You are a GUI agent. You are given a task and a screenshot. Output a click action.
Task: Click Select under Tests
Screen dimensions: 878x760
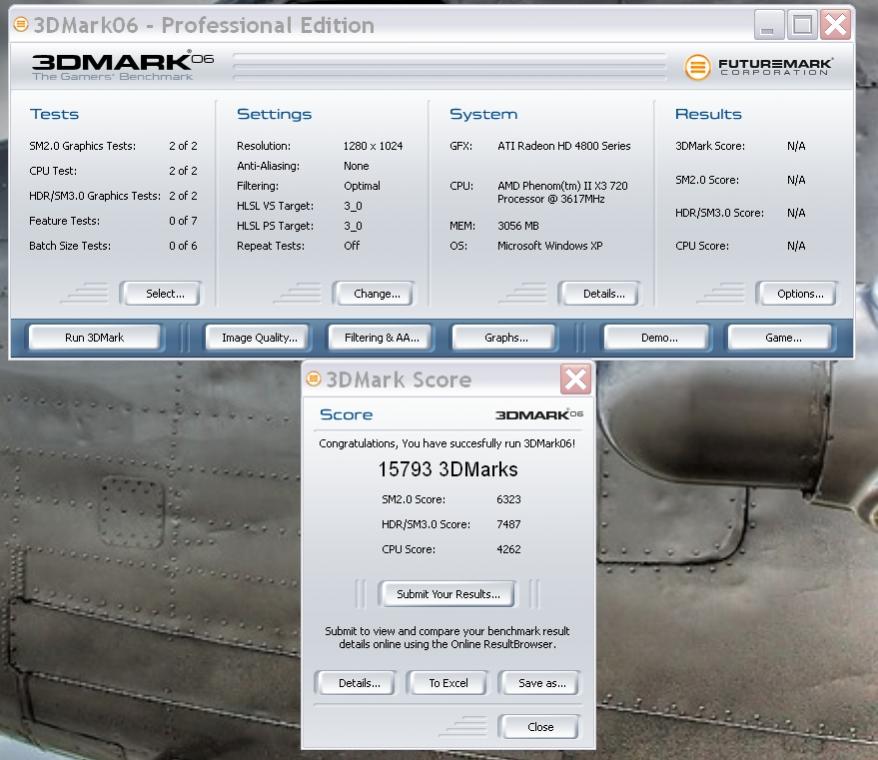163,293
